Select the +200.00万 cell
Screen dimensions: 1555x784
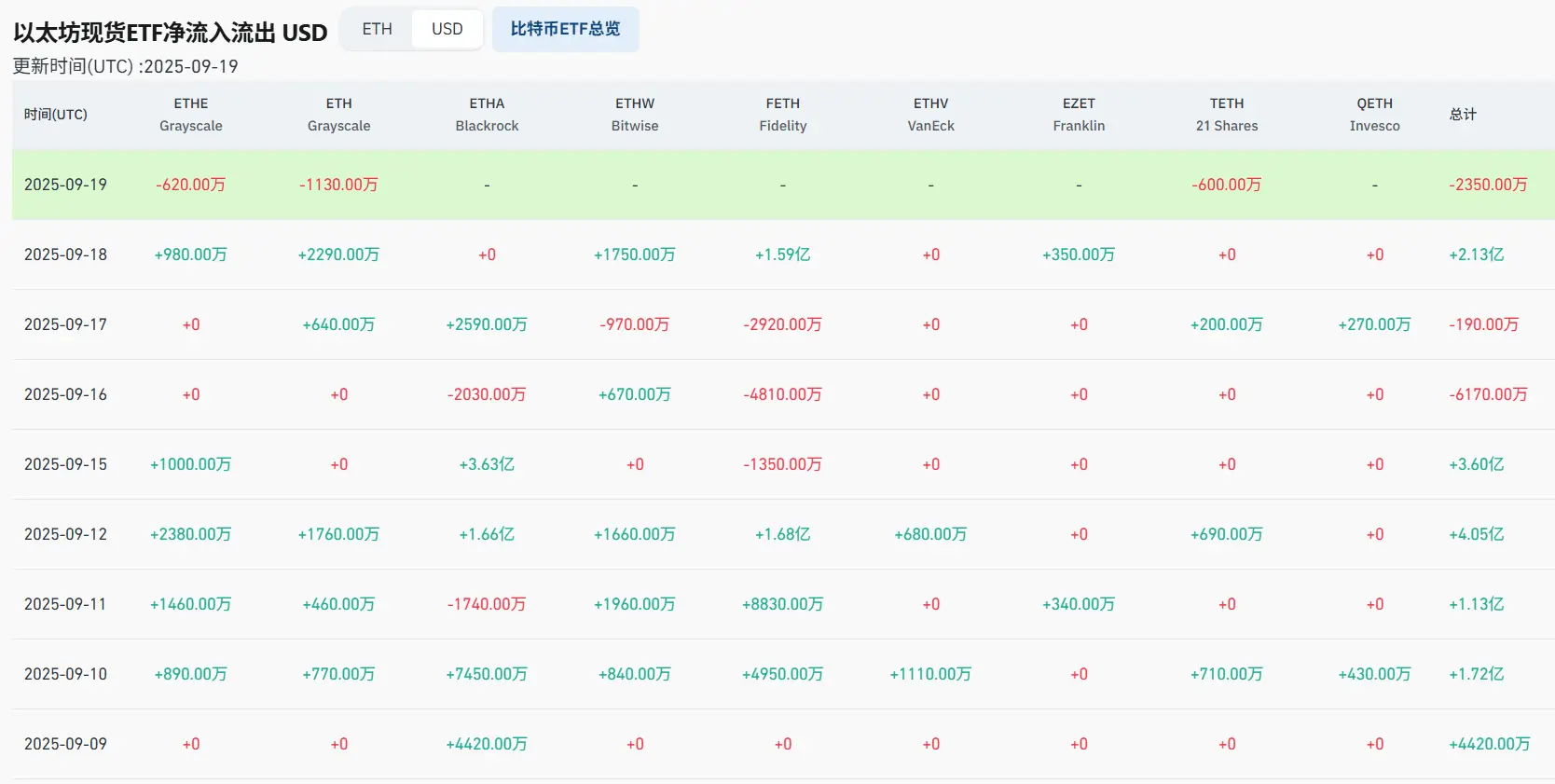click(1227, 324)
